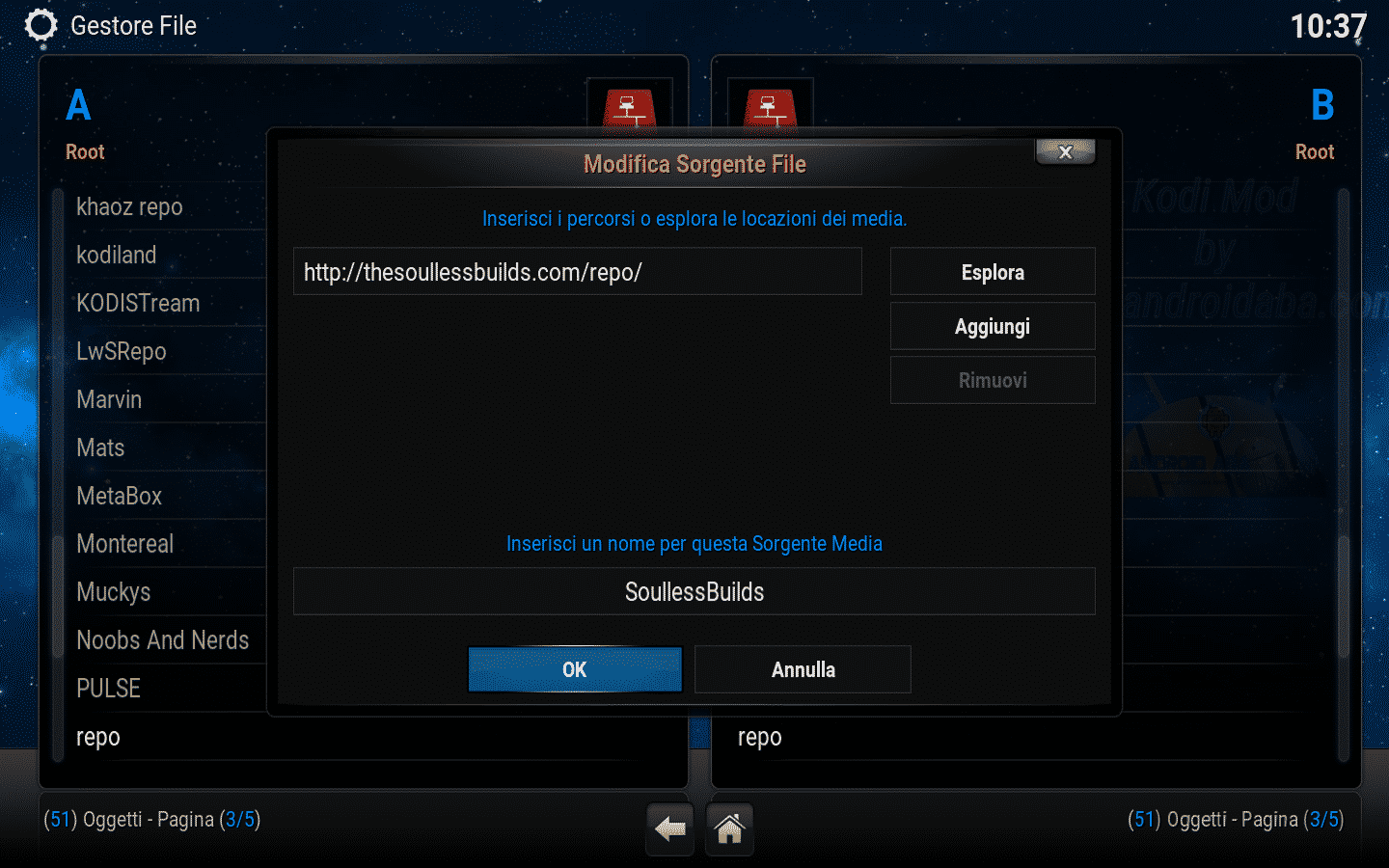This screenshot has height=868, width=1389.
Task: Click the Esplora button
Action: [x=993, y=272]
